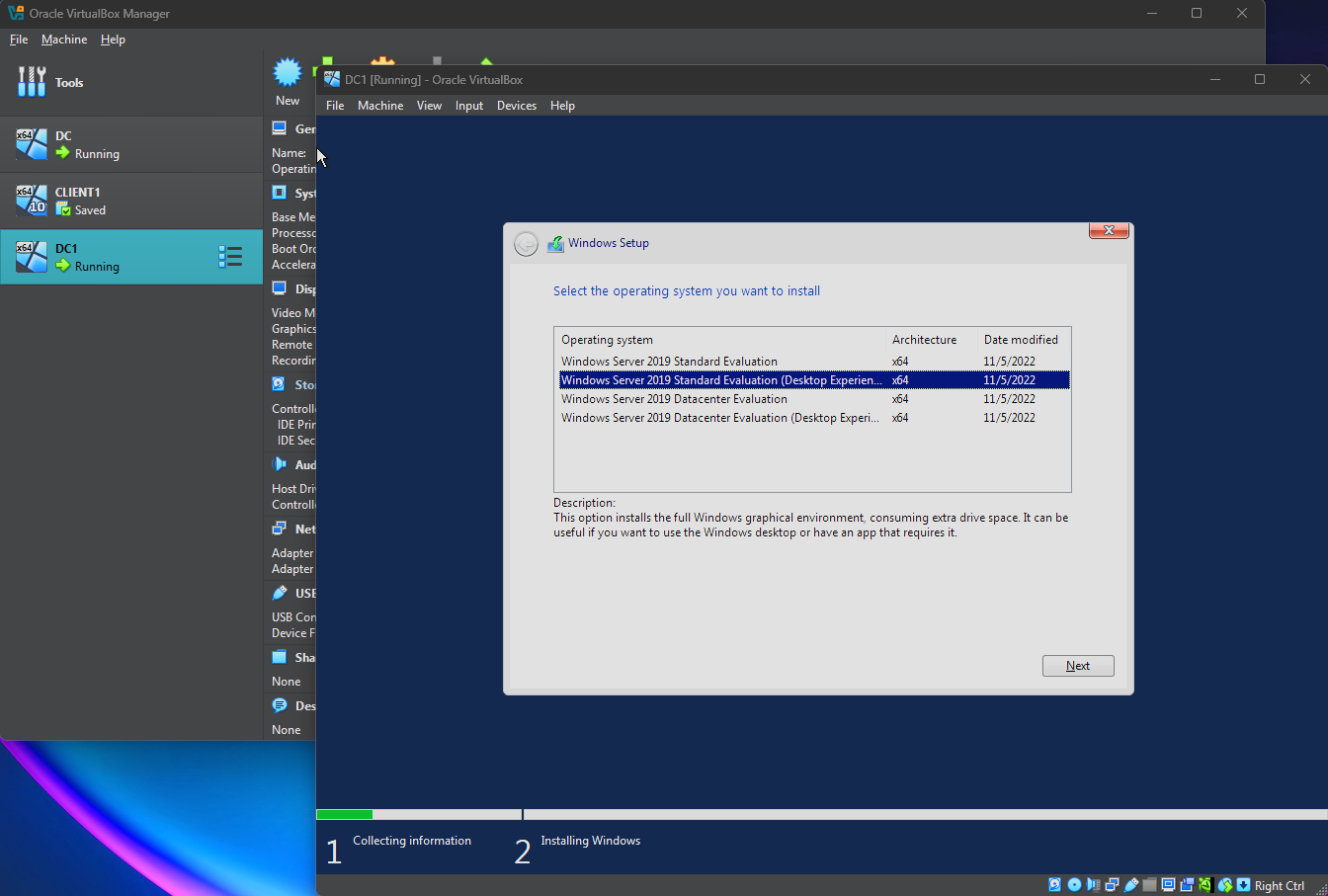Open the View menu
1328x896 pixels.
tap(429, 106)
